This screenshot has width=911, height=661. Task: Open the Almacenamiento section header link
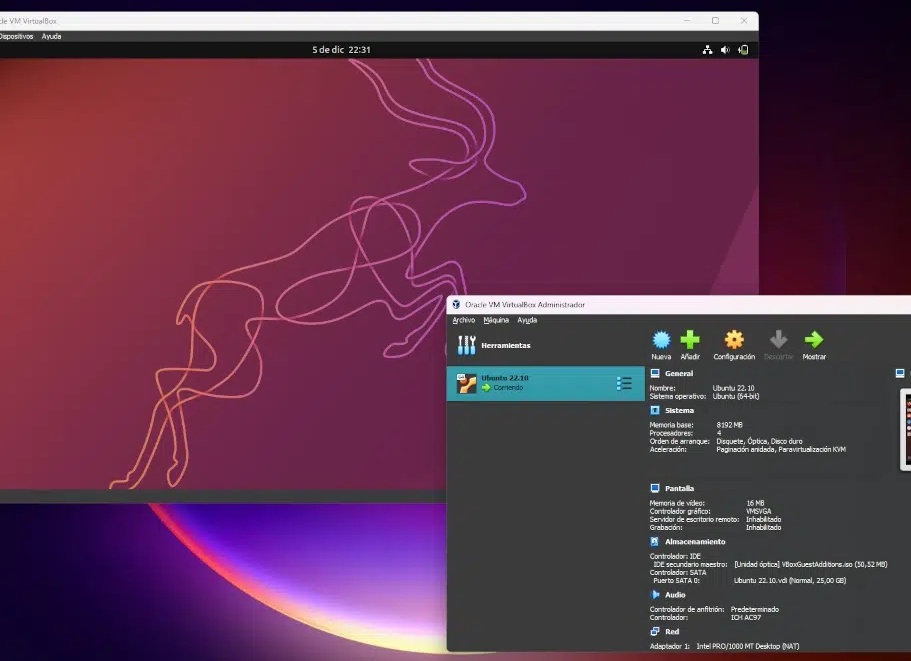[x=695, y=541]
